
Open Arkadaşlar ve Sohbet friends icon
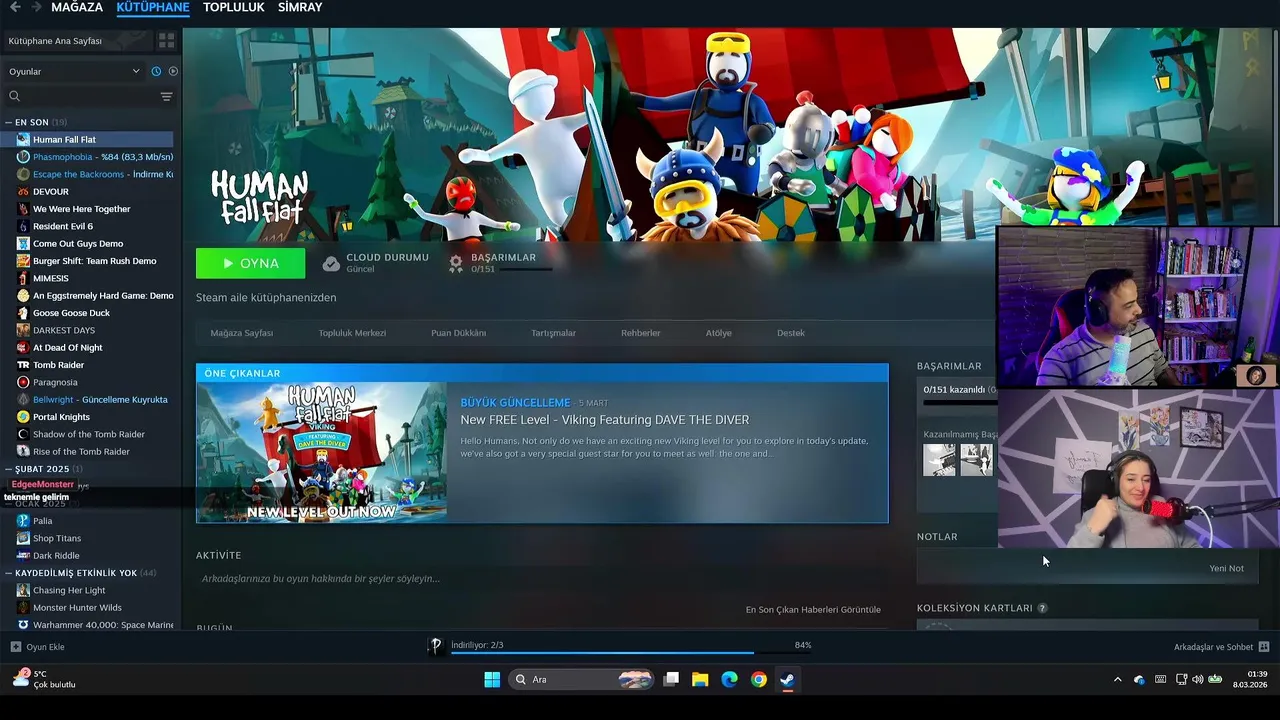coord(1264,647)
